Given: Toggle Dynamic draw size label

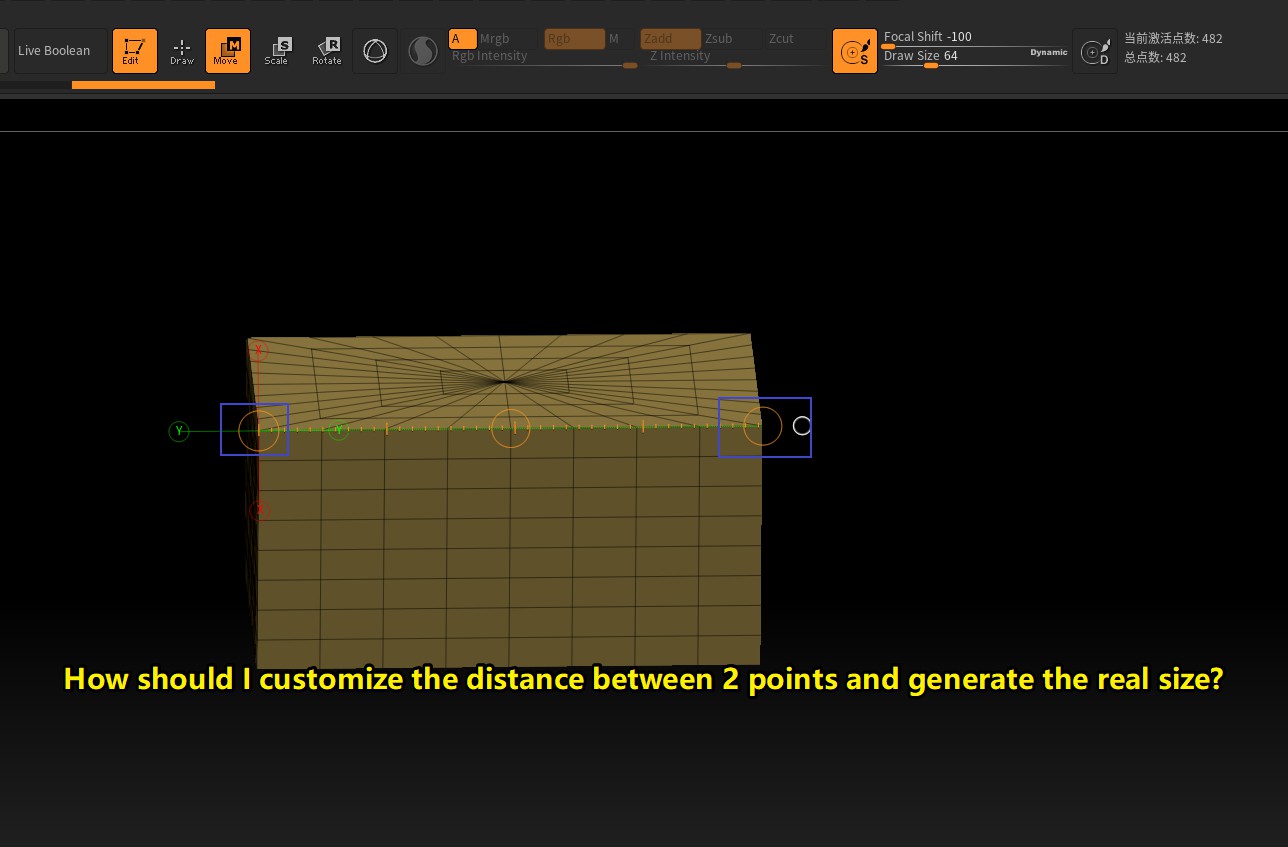Looking at the screenshot, I should click(x=1048, y=52).
